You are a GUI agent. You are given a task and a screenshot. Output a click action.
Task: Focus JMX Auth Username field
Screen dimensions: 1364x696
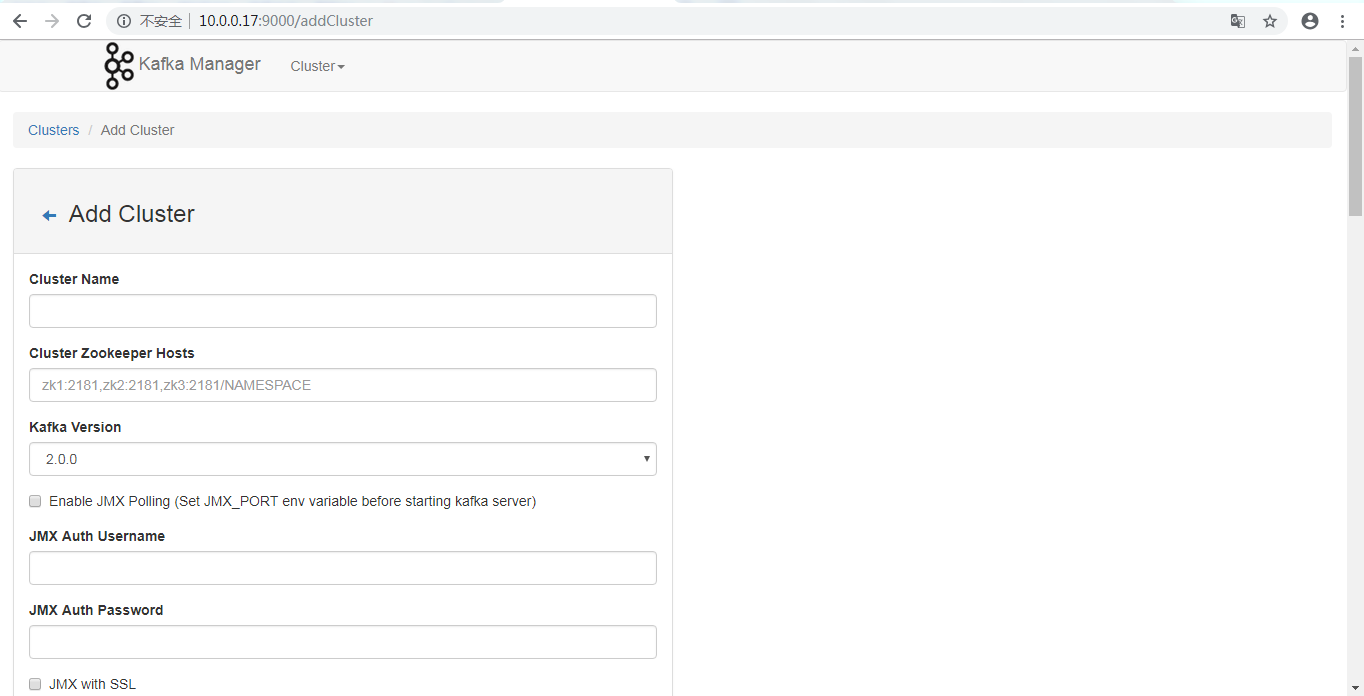pyautogui.click(x=343, y=568)
